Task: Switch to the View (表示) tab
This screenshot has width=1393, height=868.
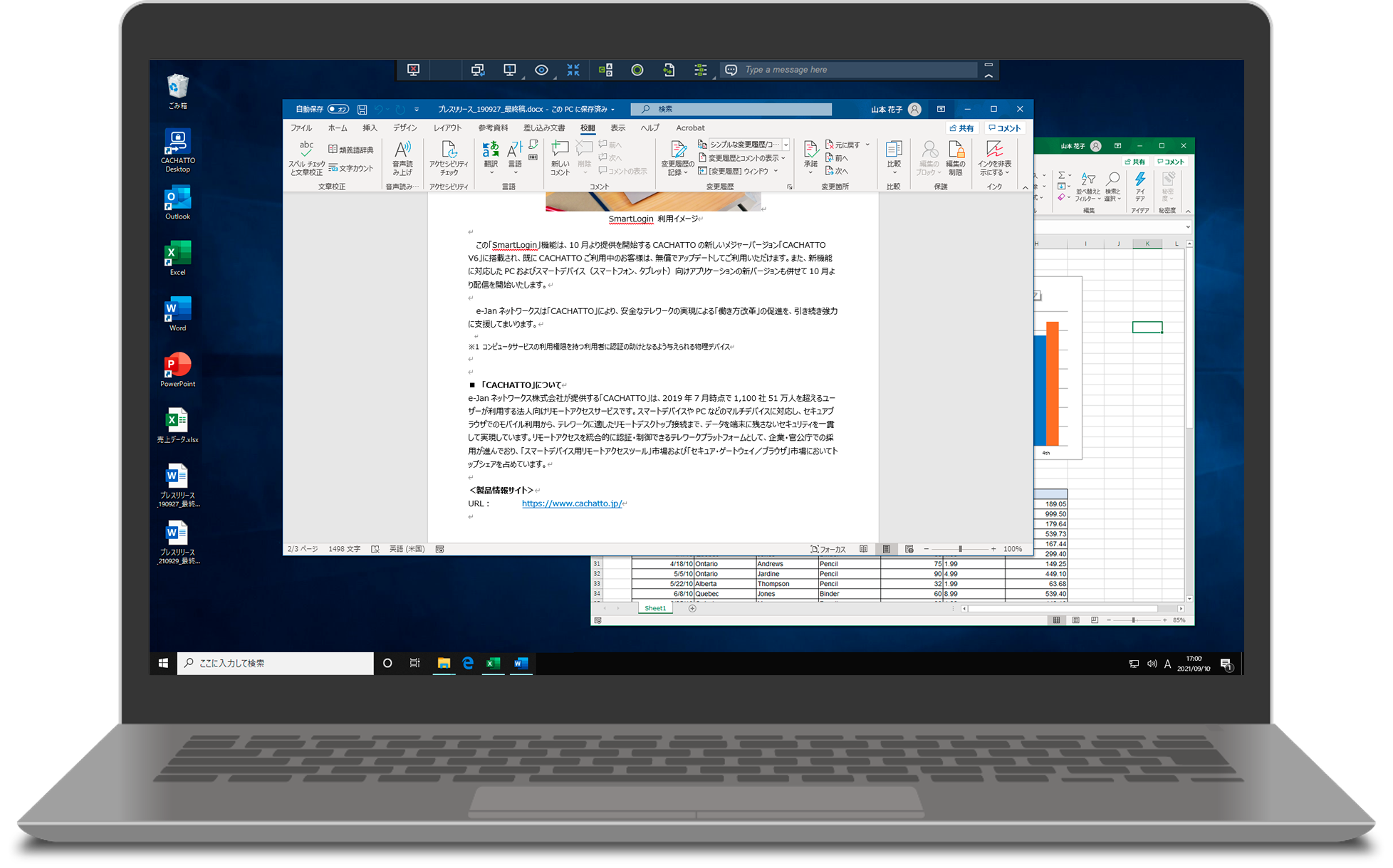Action: tap(617, 128)
